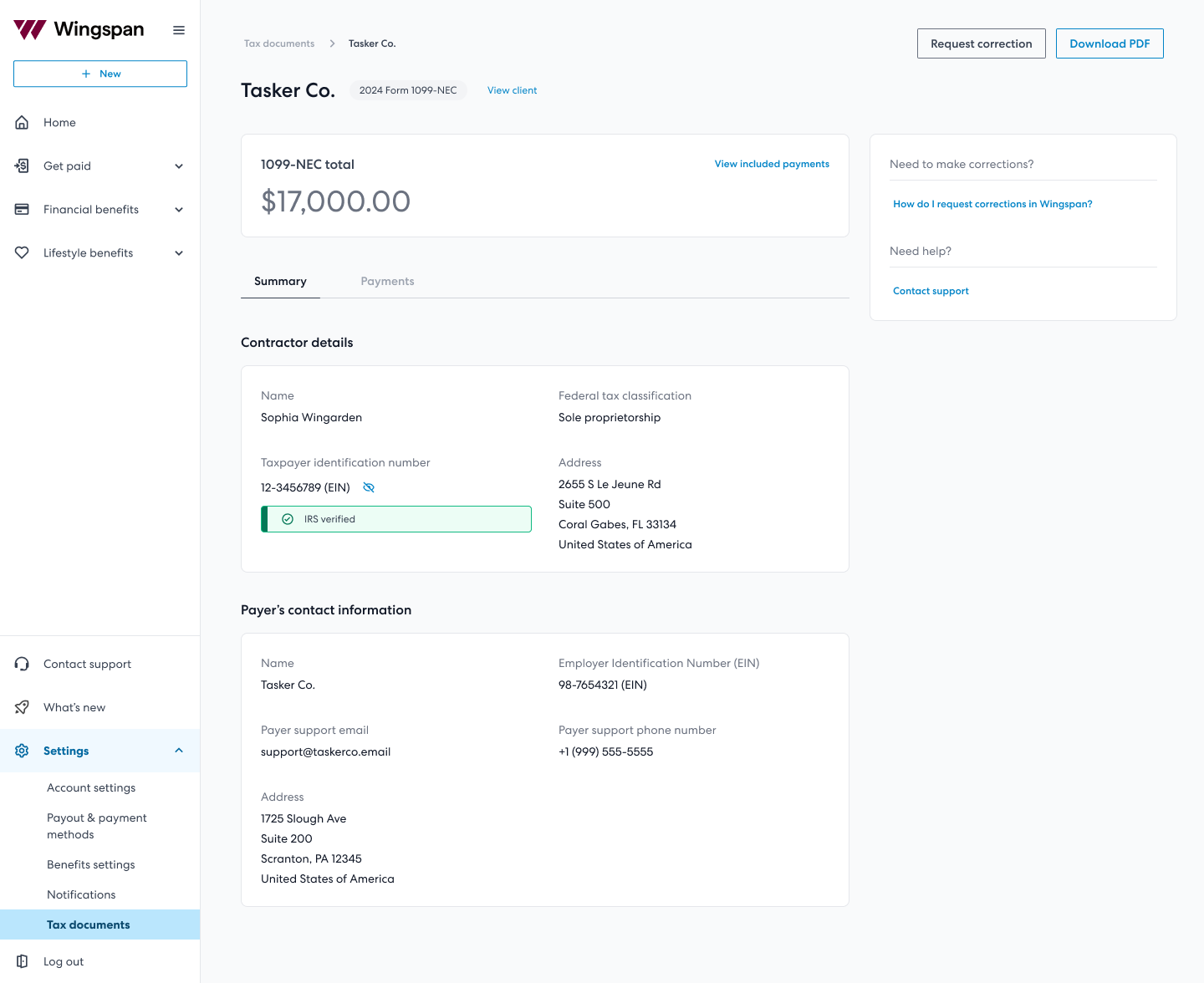This screenshot has width=1204, height=983.
Task: Click Contact support link in help panel
Action: tap(931, 291)
